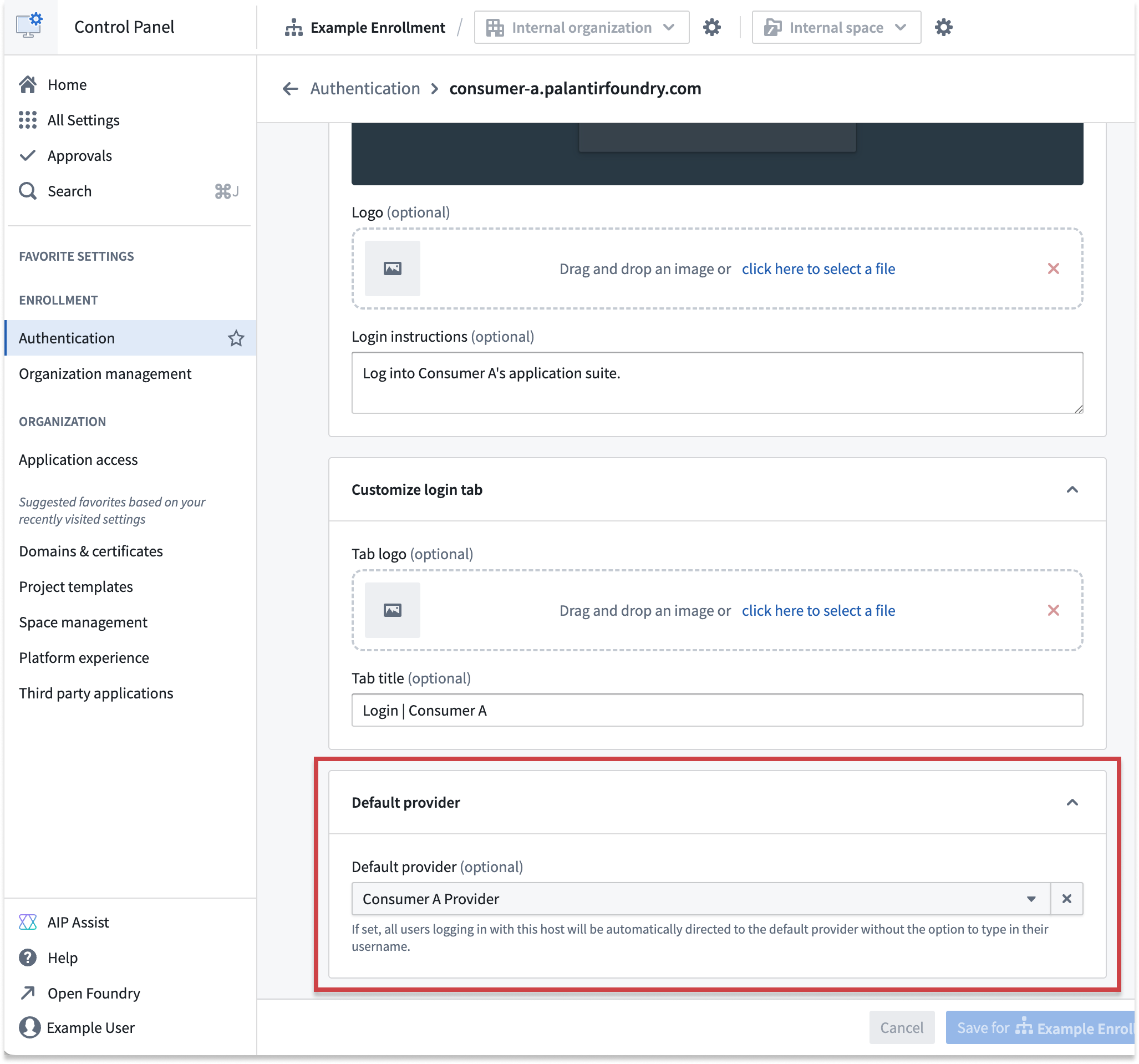This screenshot has height=1064, width=1139.
Task: Remove Tab logo image with red X
Action: click(1054, 610)
